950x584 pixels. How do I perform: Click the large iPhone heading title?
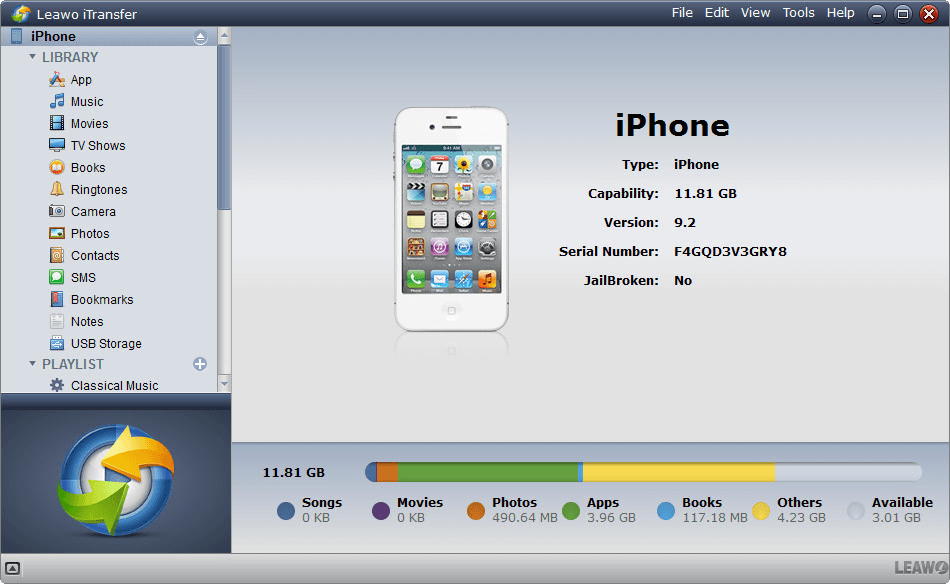tap(673, 125)
